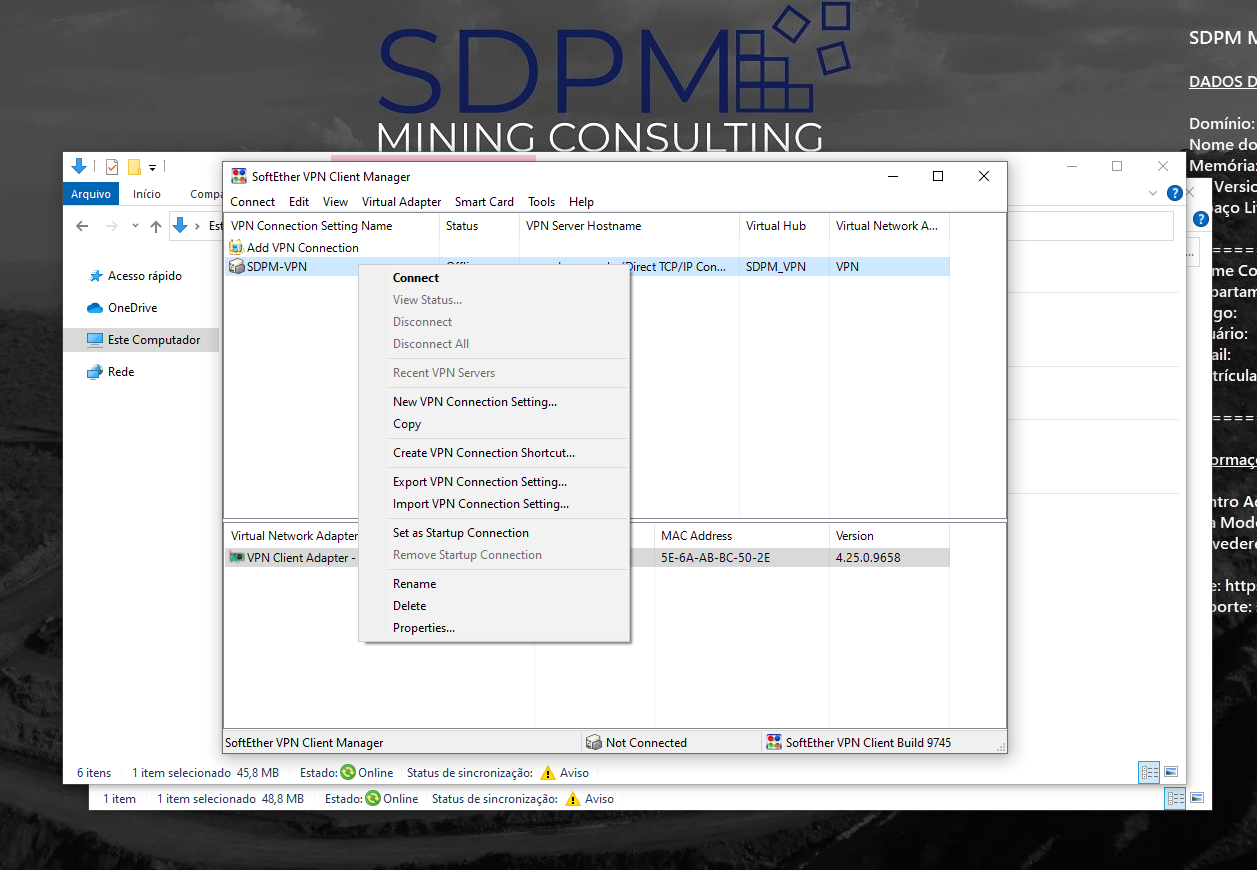Click the Rede network icon in sidebar
Screen dimensions: 1257x870
95,372
